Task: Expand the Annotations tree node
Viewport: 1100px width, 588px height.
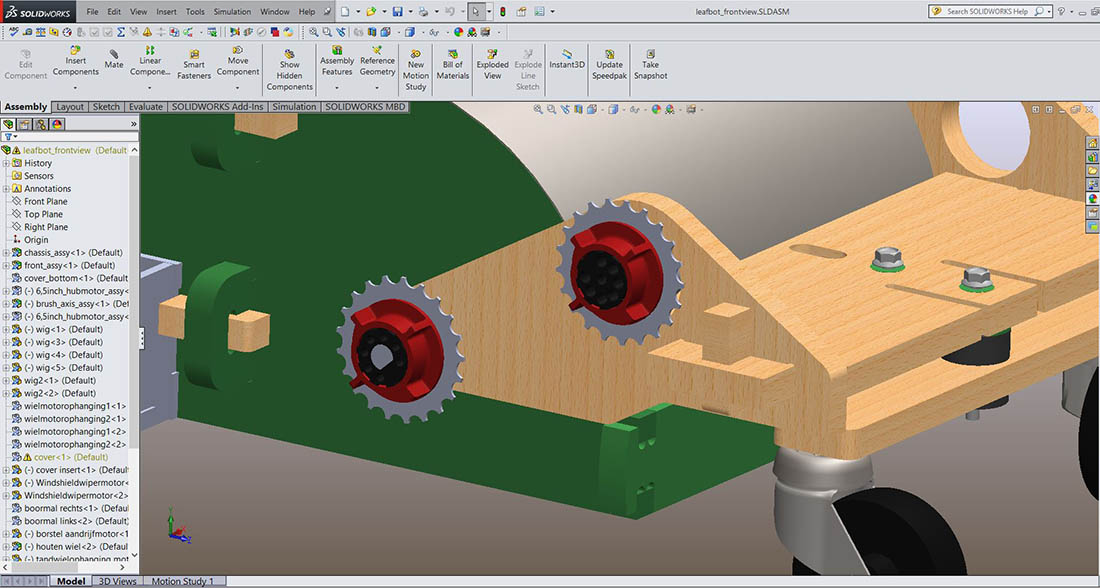Action: [6, 189]
